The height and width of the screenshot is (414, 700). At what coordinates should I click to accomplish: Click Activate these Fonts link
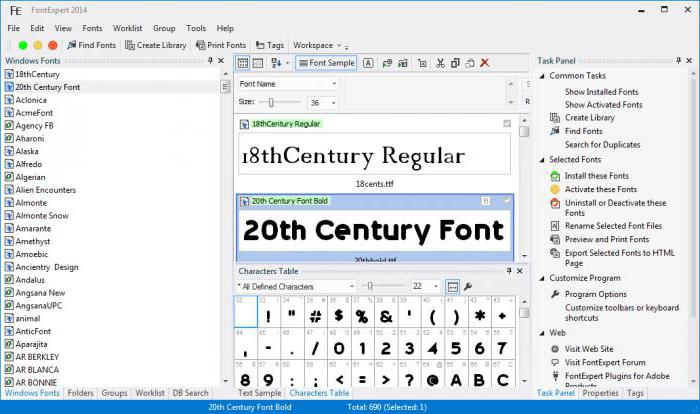601,189
